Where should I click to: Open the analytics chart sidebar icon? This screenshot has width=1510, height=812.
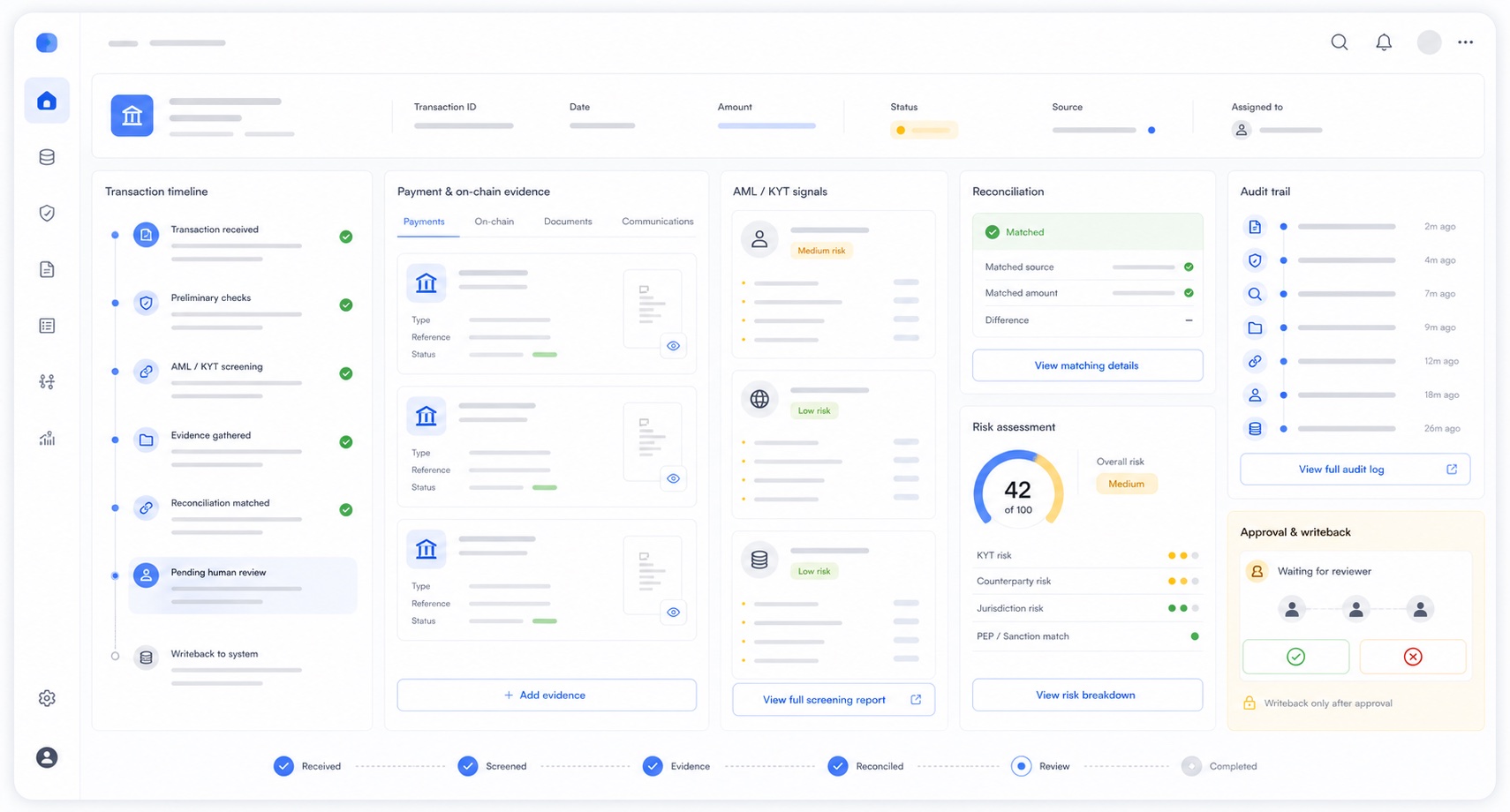pyautogui.click(x=47, y=438)
